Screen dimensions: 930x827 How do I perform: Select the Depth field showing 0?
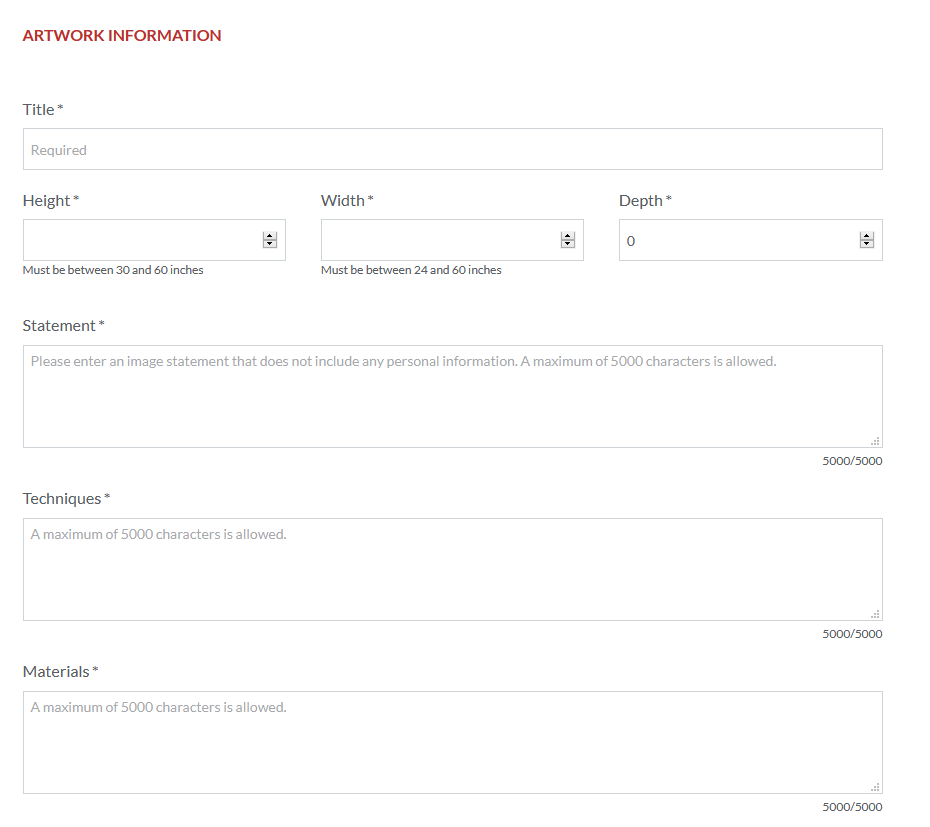[736, 240]
